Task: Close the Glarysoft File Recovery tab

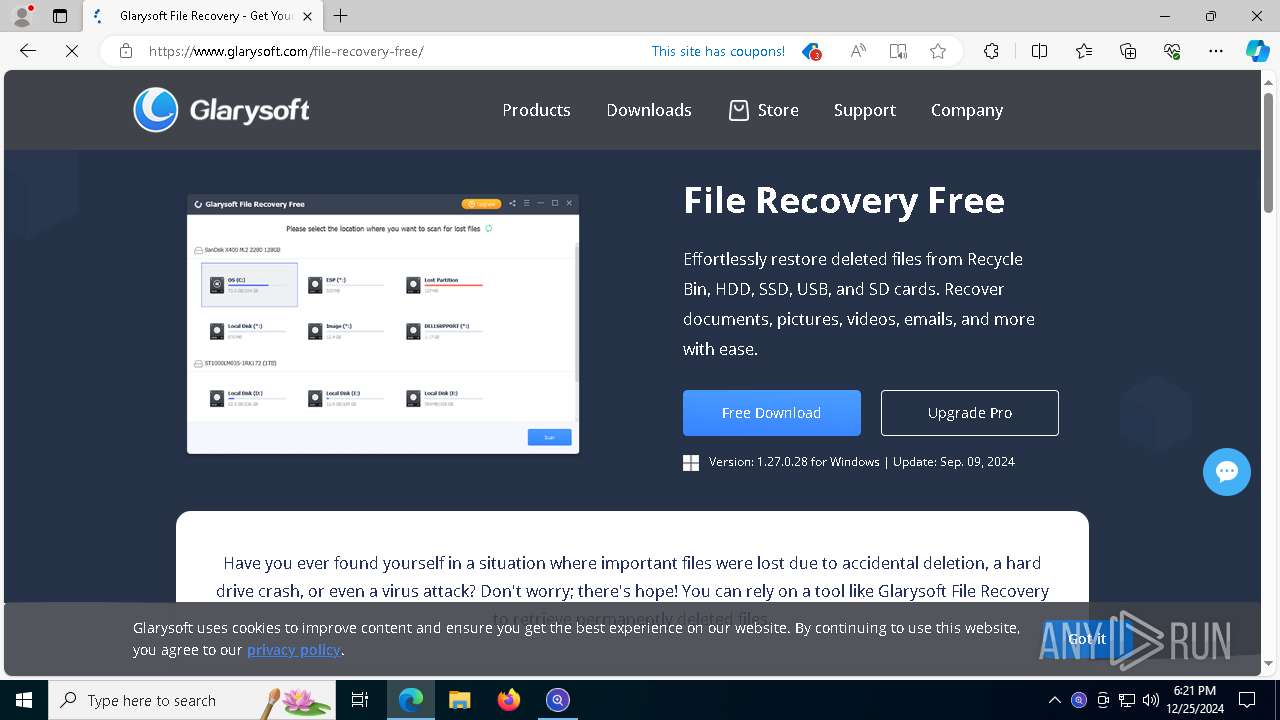Action: coord(308,16)
